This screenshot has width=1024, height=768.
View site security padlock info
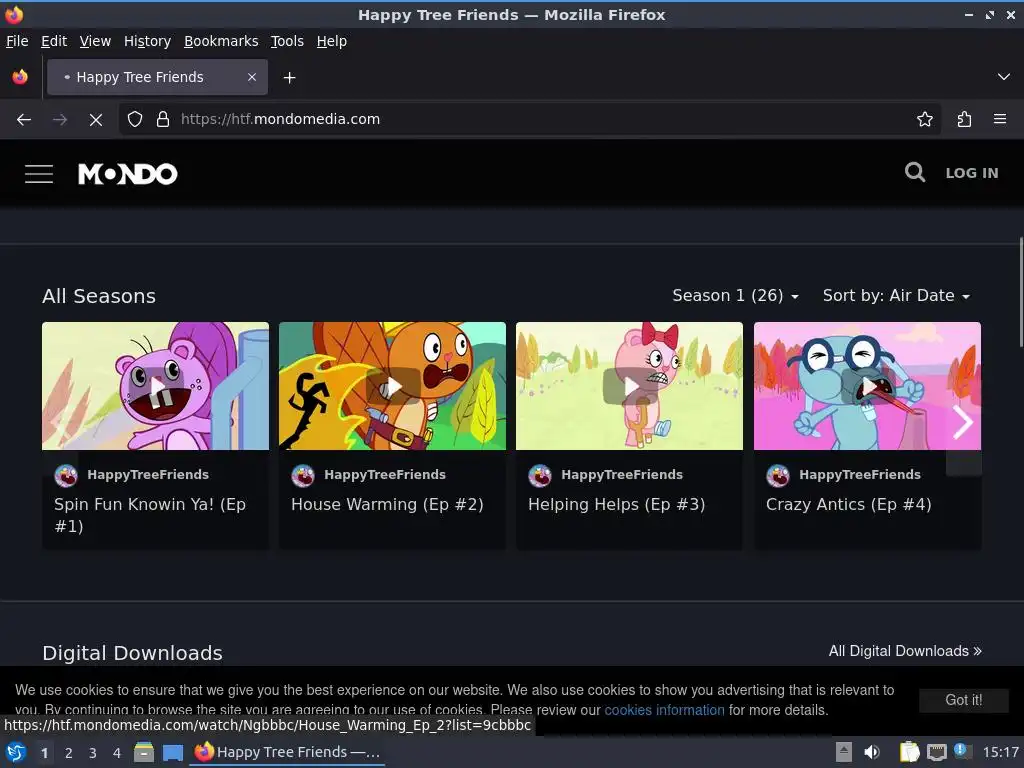pyautogui.click(x=163, y=120)
